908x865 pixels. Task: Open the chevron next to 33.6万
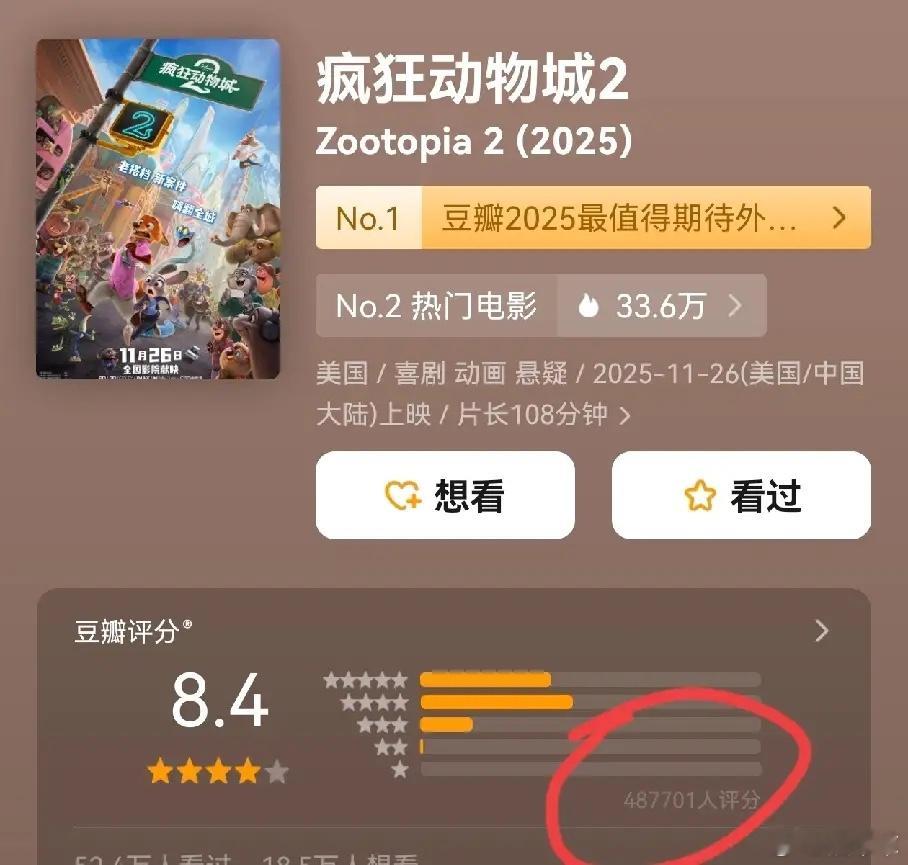(x=735, y=305)
